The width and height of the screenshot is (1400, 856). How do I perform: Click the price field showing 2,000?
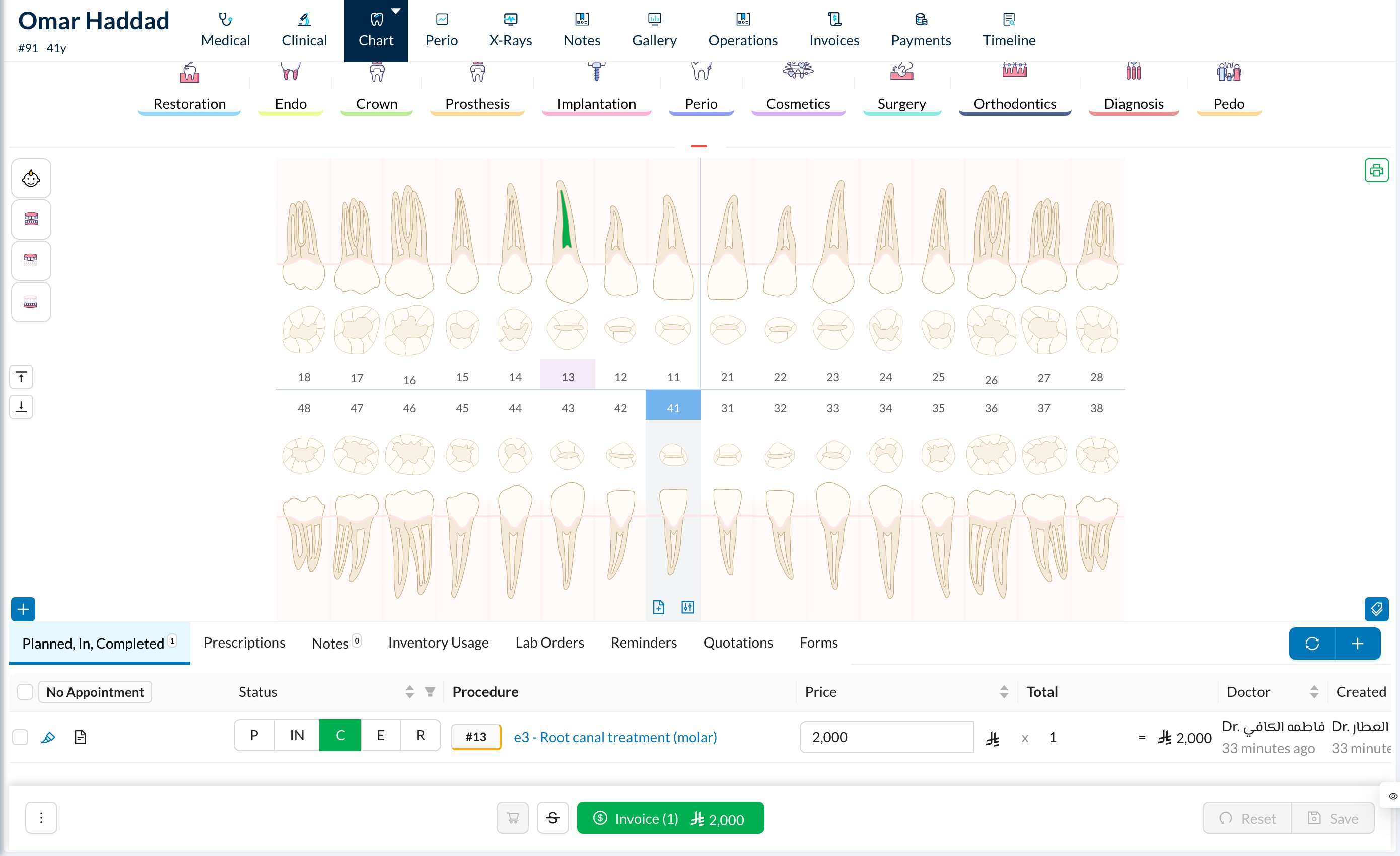click(x=886, y=737)
